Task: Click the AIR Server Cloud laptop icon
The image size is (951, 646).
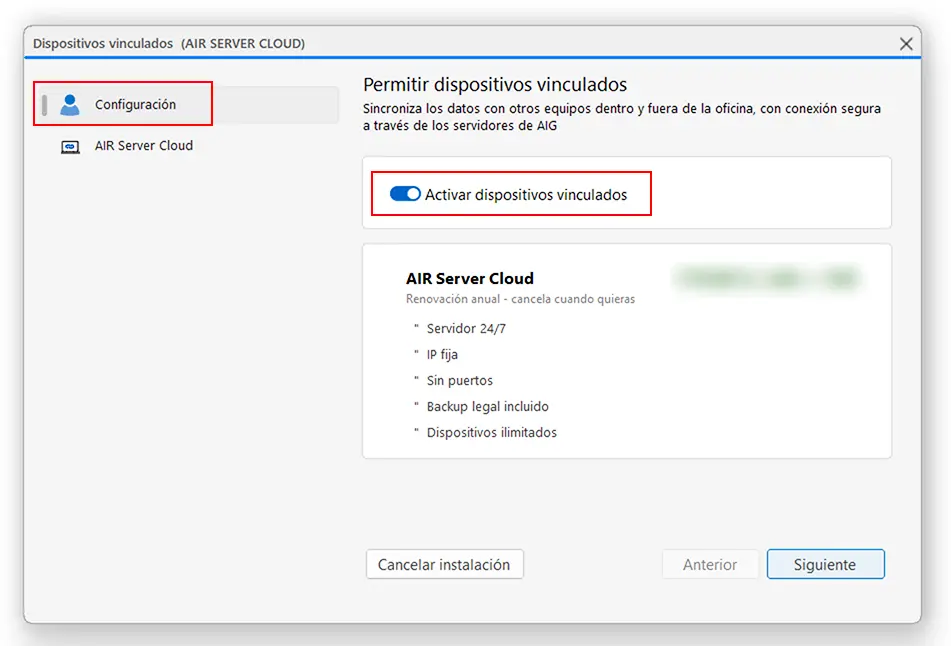Action: [x=70, y=147]
